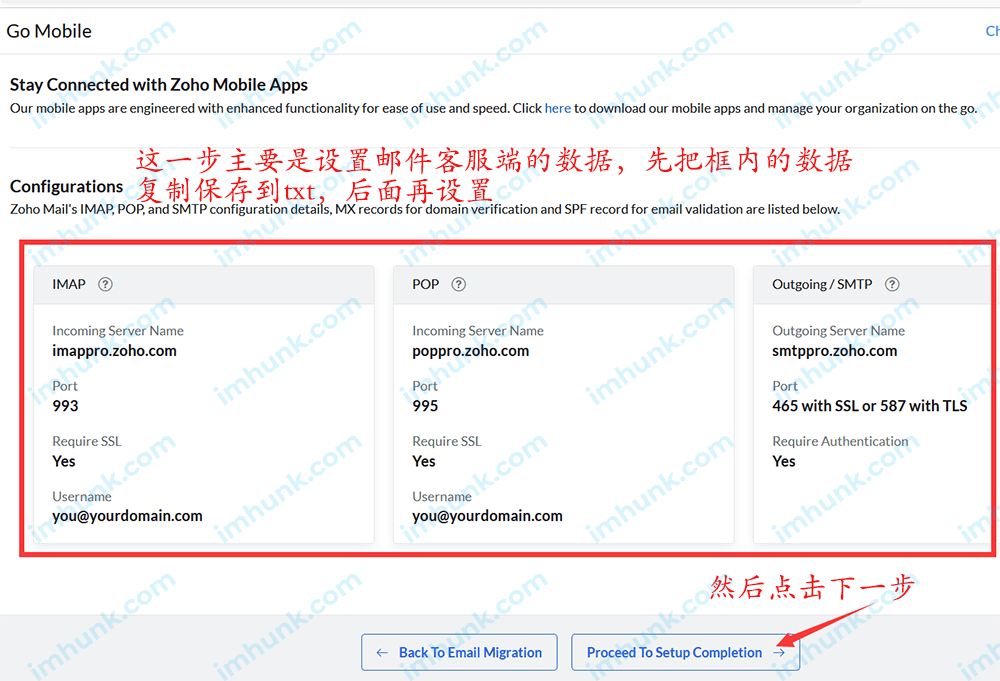Click the POP Incoming Server Name label

(478, 331)
